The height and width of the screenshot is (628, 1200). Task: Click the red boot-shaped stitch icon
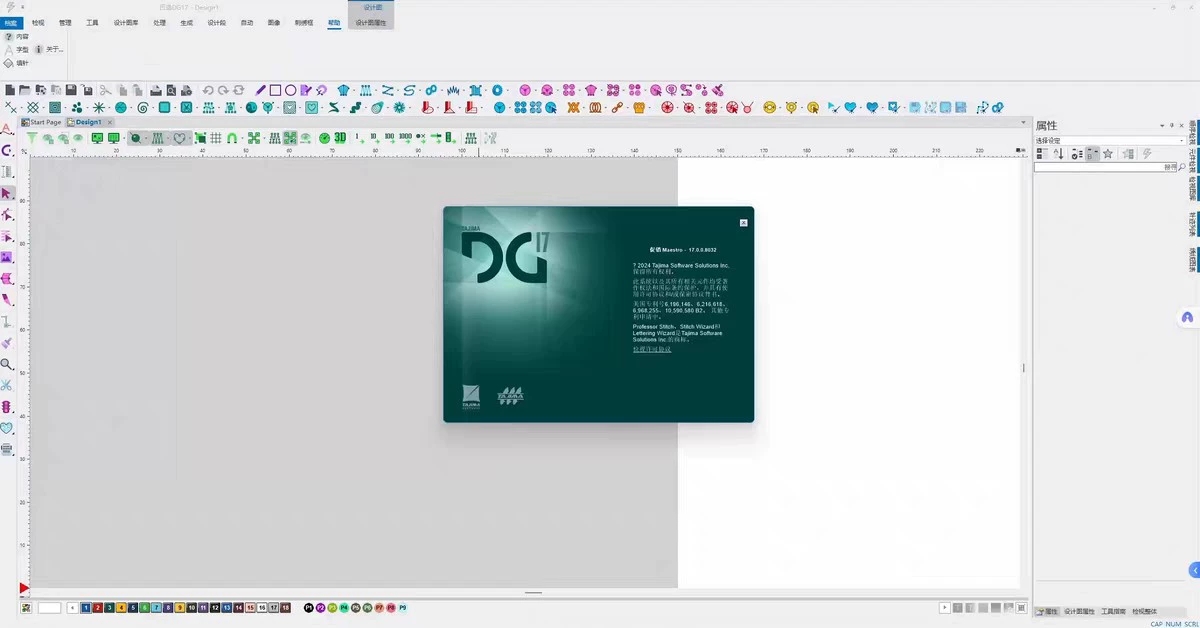tap(428, 107)
